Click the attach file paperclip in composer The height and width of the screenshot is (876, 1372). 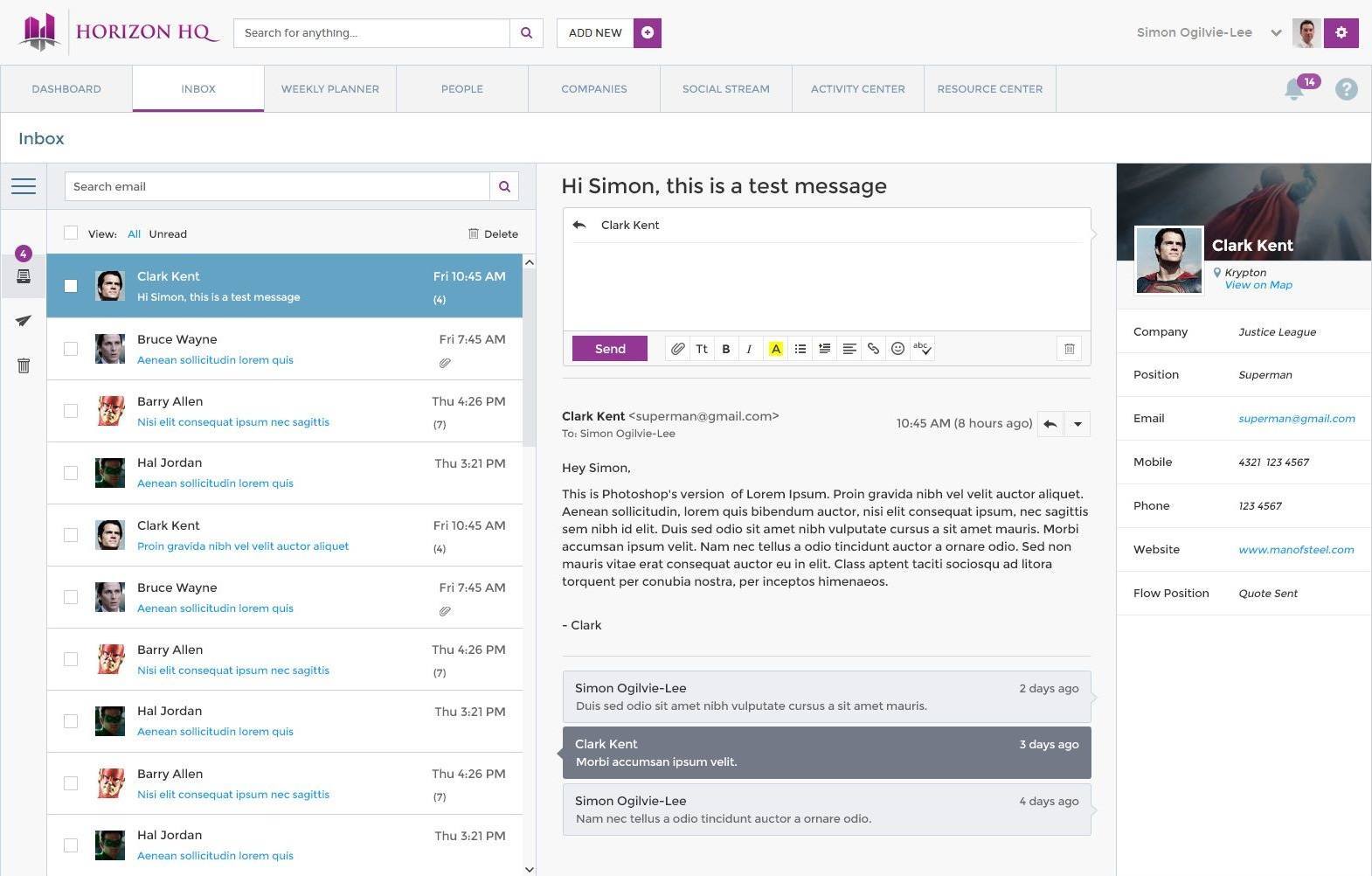coord(677,349)
